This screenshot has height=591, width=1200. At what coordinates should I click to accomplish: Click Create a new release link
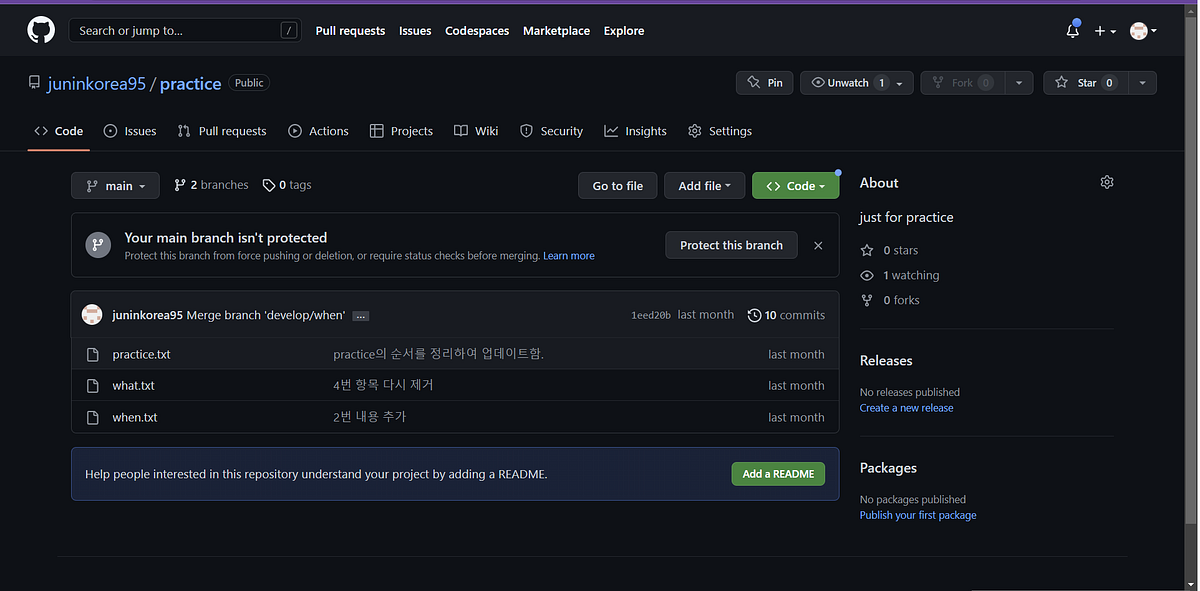coord(906,408)
